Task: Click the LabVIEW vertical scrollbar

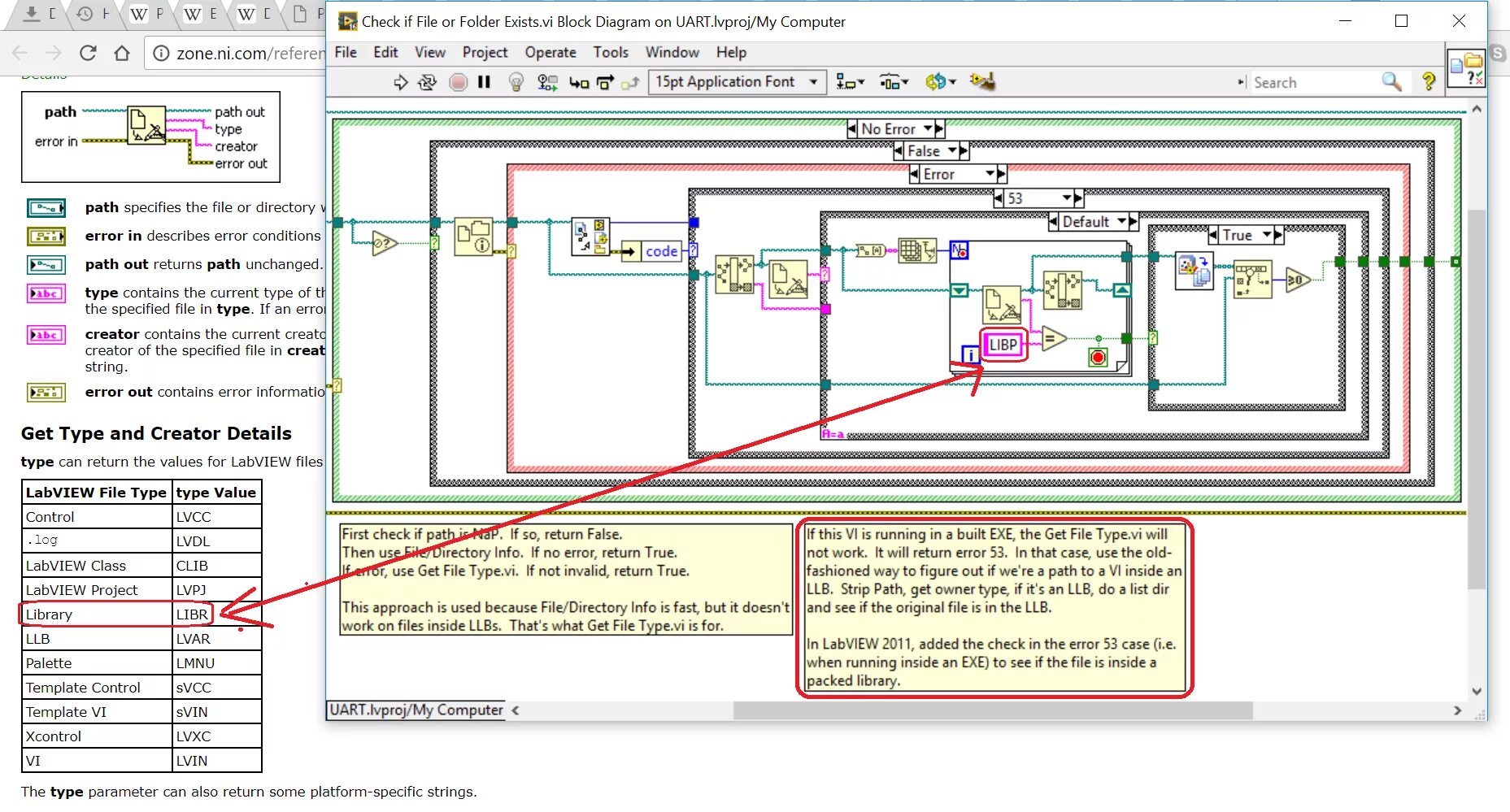Action: [x=1477, y=398]
